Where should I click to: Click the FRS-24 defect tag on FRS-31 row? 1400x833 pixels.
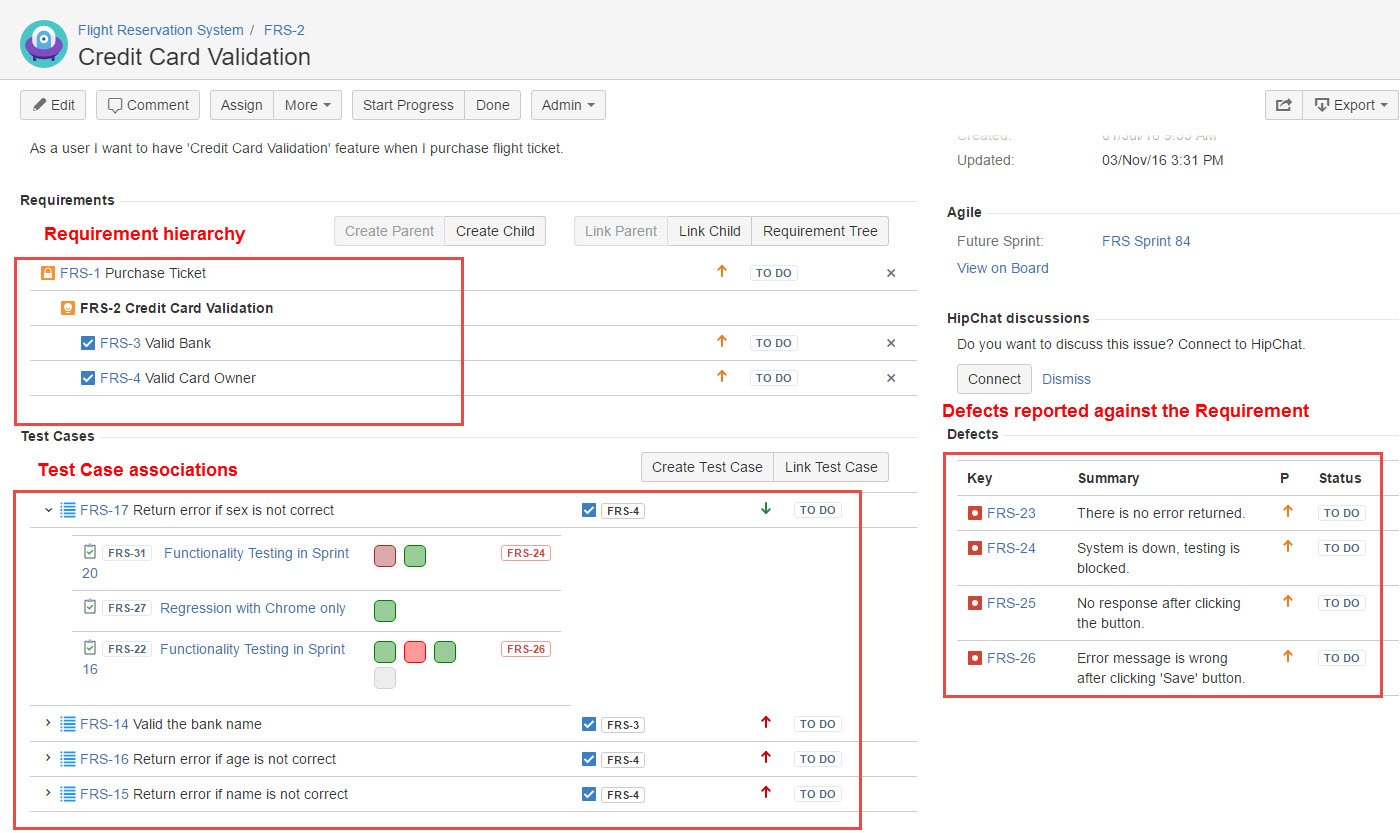point(526,553)
